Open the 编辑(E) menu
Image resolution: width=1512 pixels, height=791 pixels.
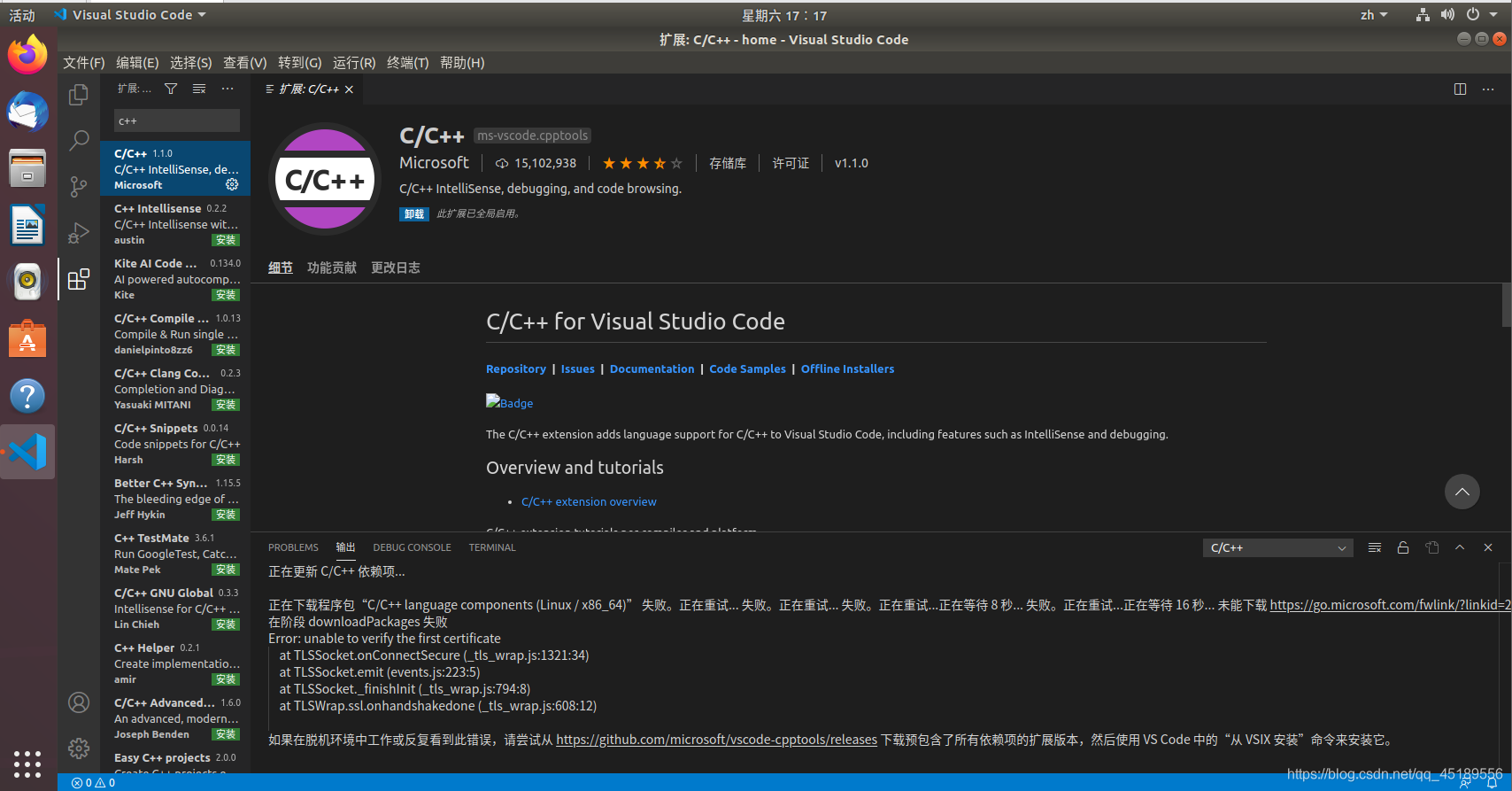click(137, 63)
